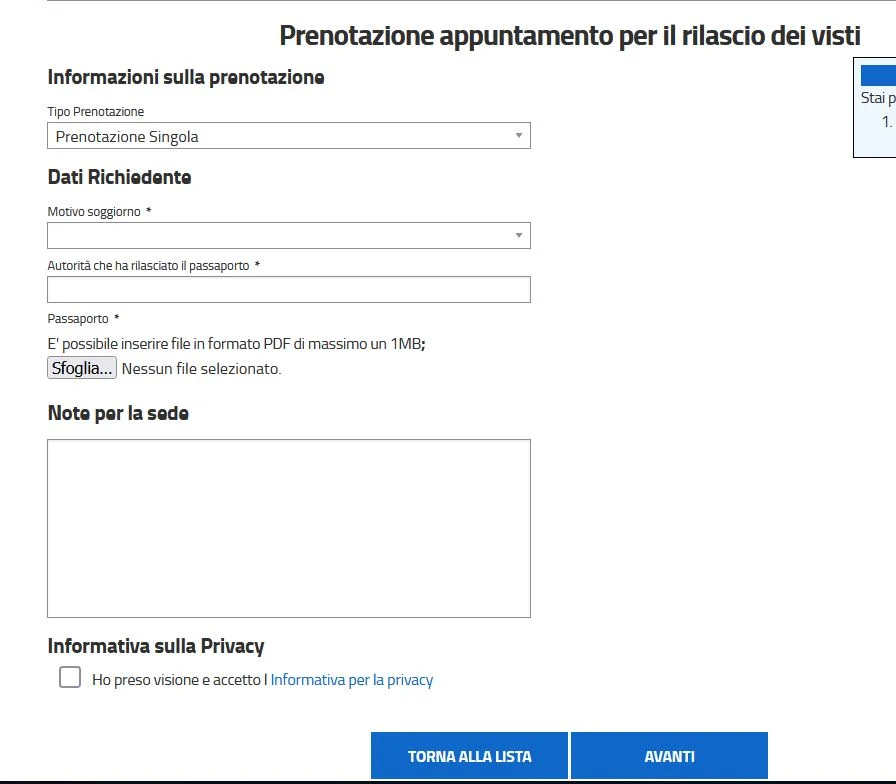The height and width of the screenshot is (784, 896).
Task: Click the 'Tipo Prenotazione' field label
Action: (96, 112)
